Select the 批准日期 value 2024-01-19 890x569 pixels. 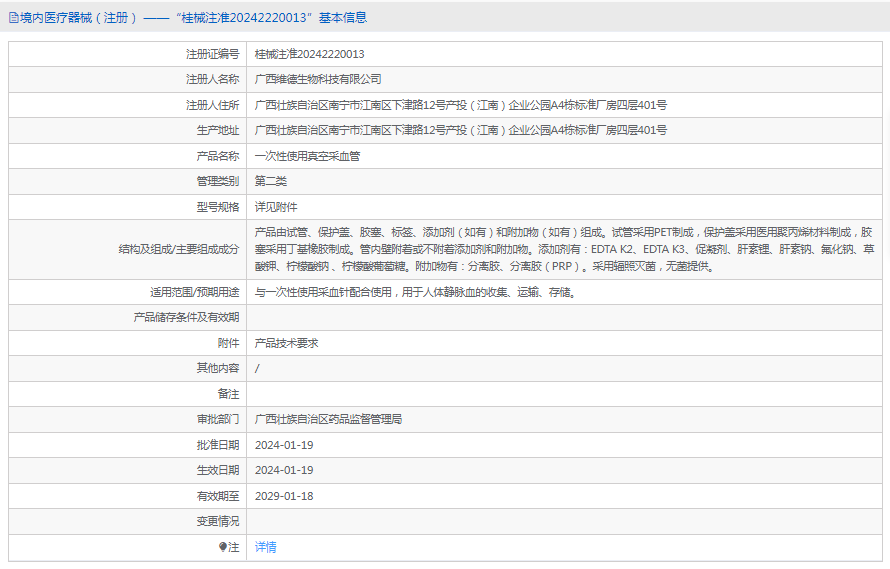coord(284,445)
